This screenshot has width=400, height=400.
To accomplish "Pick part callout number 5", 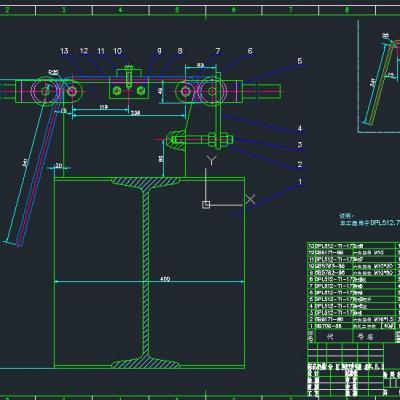I will [x=300, y=61].
